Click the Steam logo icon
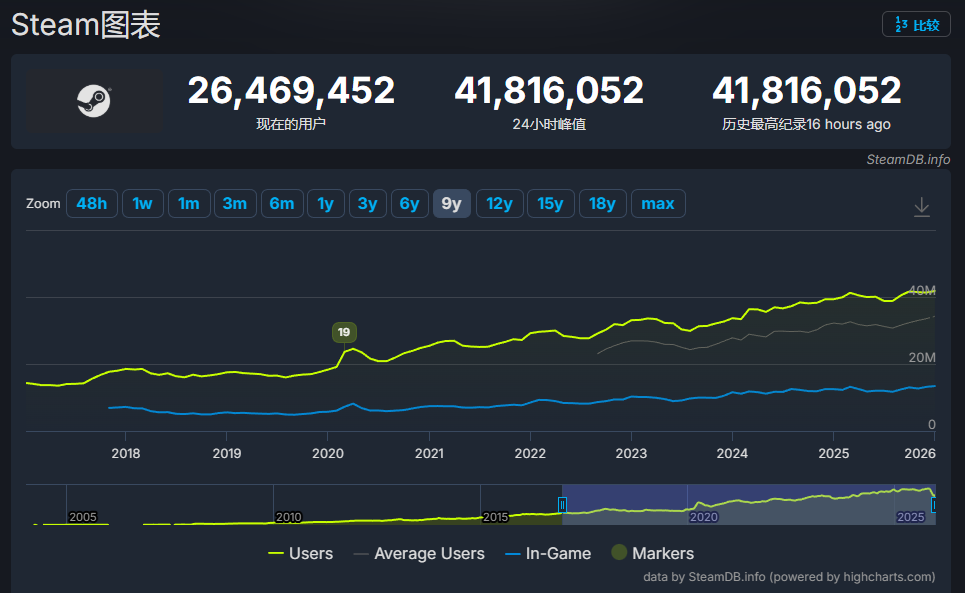The width and height of the screenshot is (965, 593). coord(94,101)
